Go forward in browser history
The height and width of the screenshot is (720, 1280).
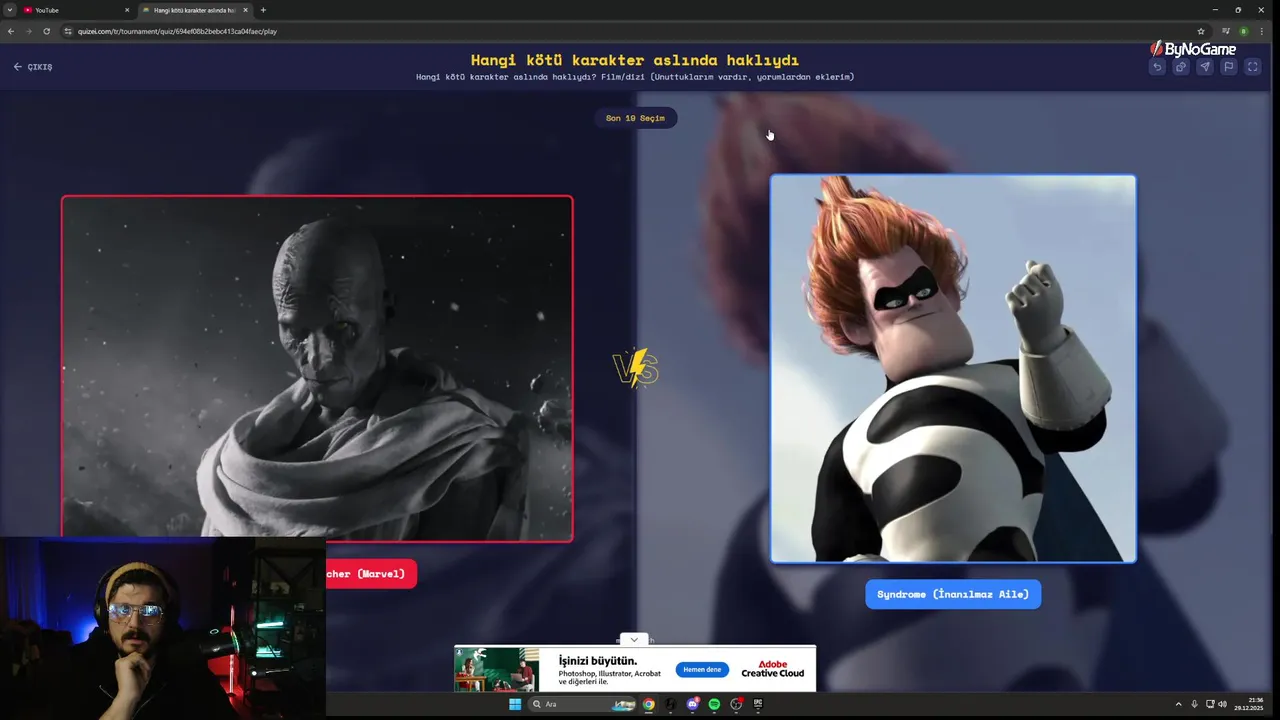[28, 31]
